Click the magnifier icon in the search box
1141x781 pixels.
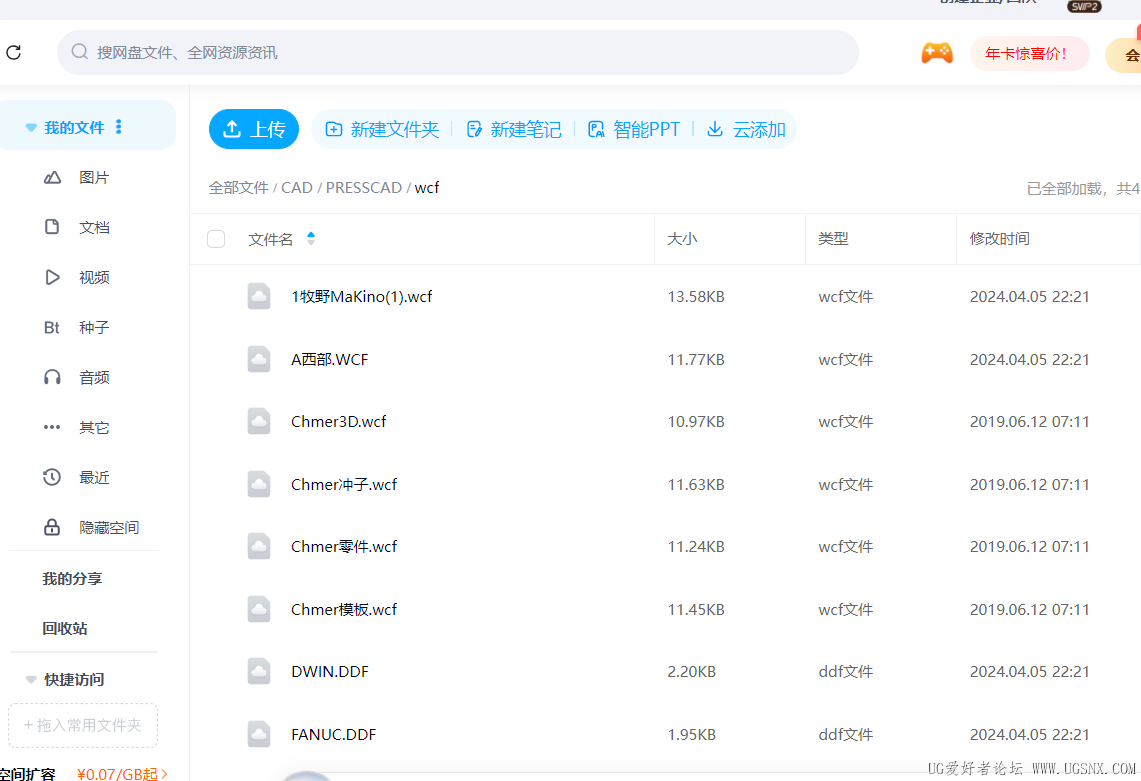click(x=79, y=52)
